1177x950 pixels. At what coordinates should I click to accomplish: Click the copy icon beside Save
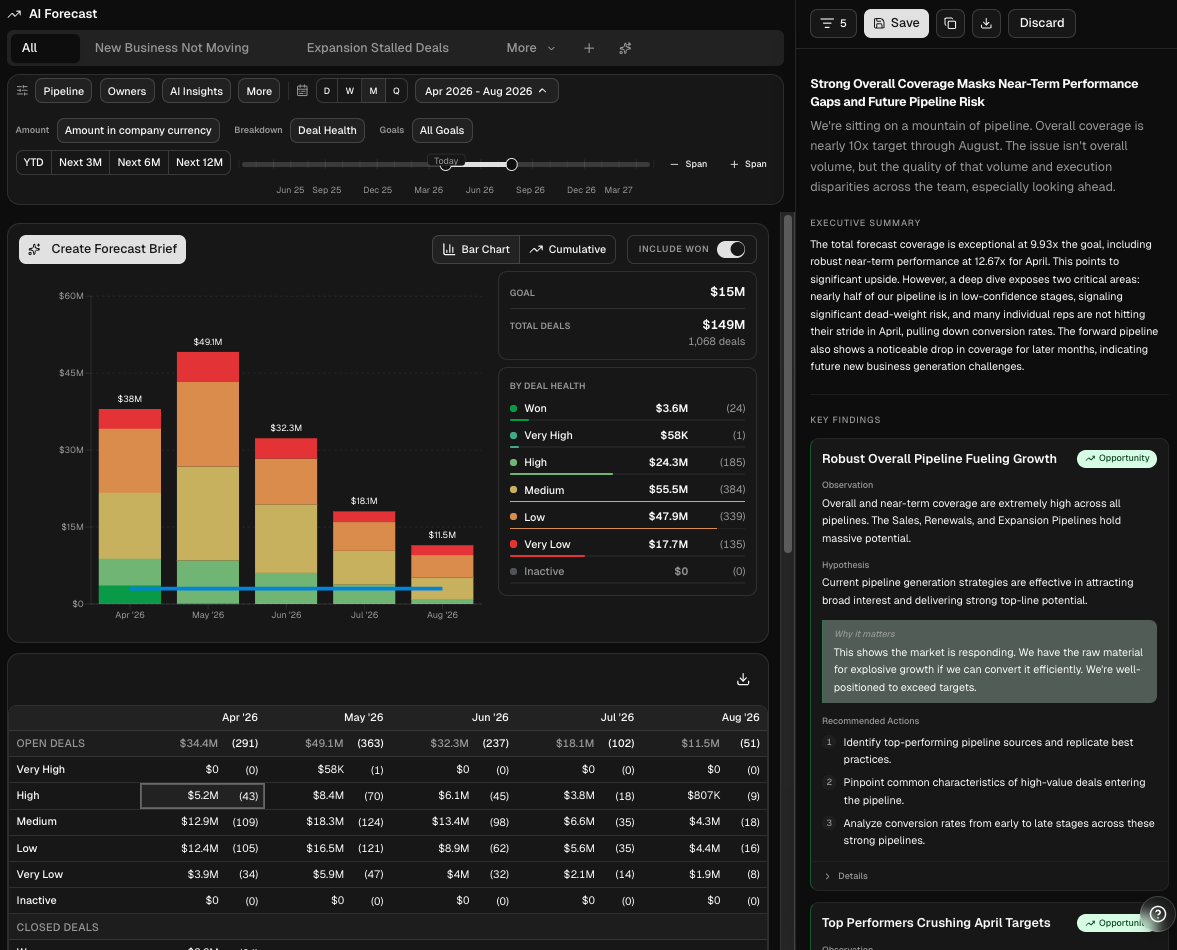click(950, 23)
